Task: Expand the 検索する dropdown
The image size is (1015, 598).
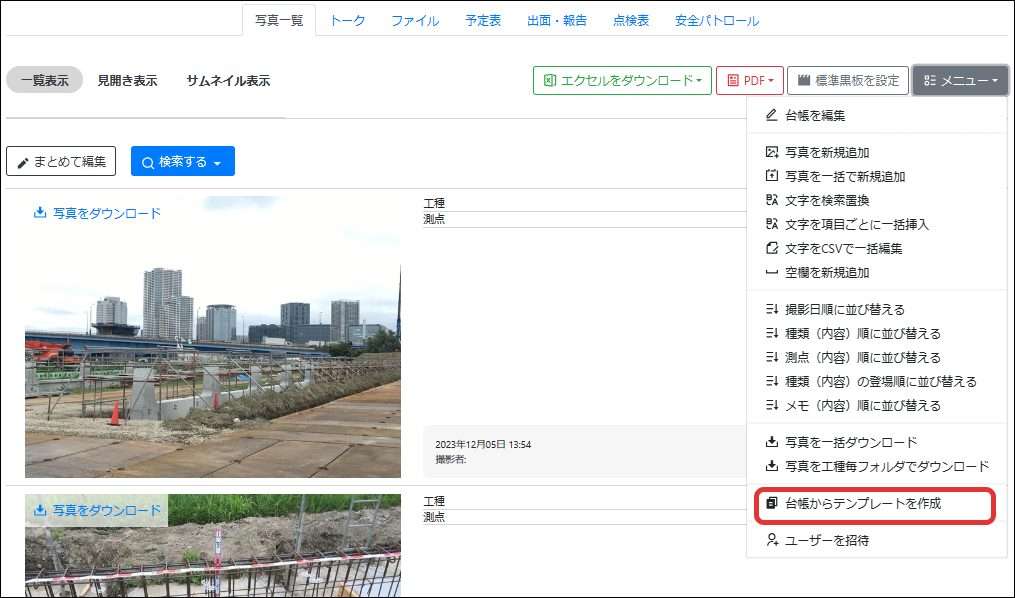Action: (x=182, y=161)
